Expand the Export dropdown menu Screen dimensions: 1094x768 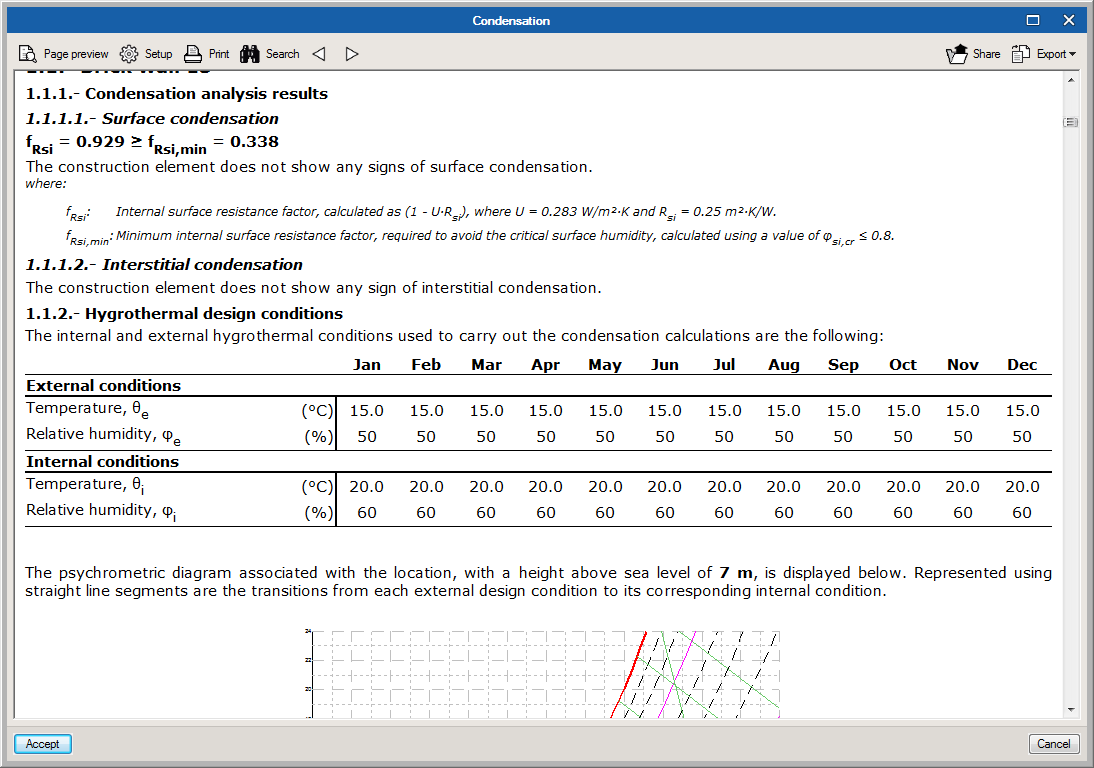coord(1044,54)
